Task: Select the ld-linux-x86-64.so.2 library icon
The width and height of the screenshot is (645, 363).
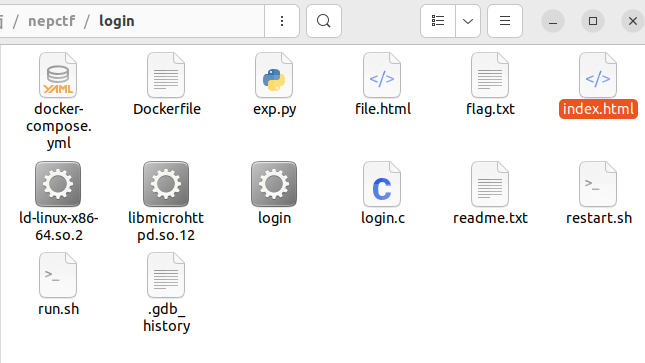Action: coord(58,184)
